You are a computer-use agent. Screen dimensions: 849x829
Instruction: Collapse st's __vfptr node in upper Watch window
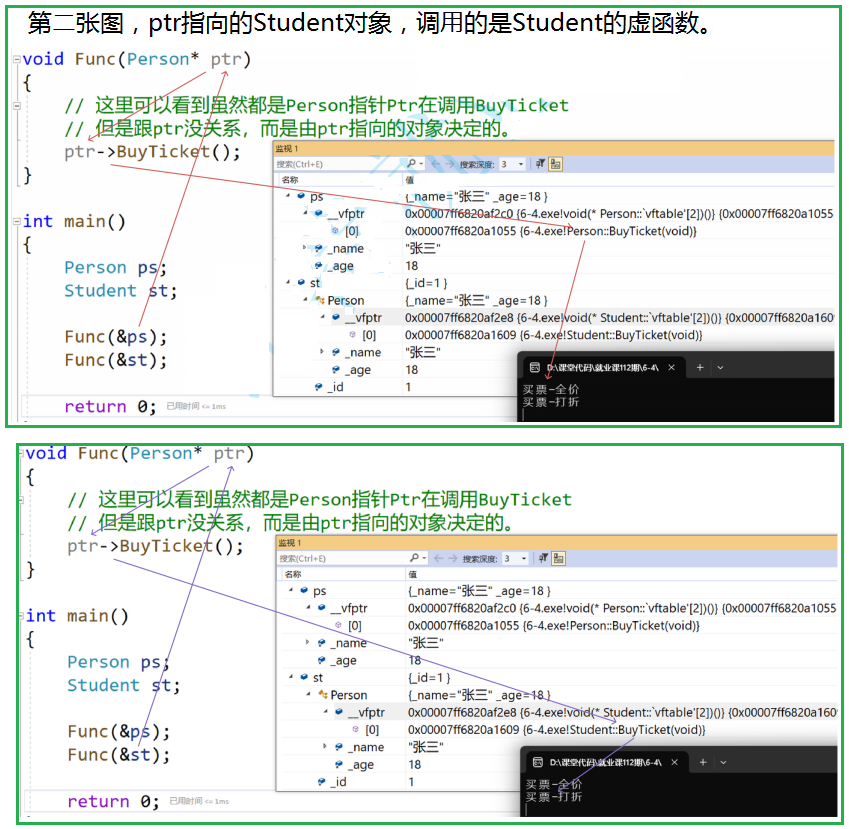point(323,317)
